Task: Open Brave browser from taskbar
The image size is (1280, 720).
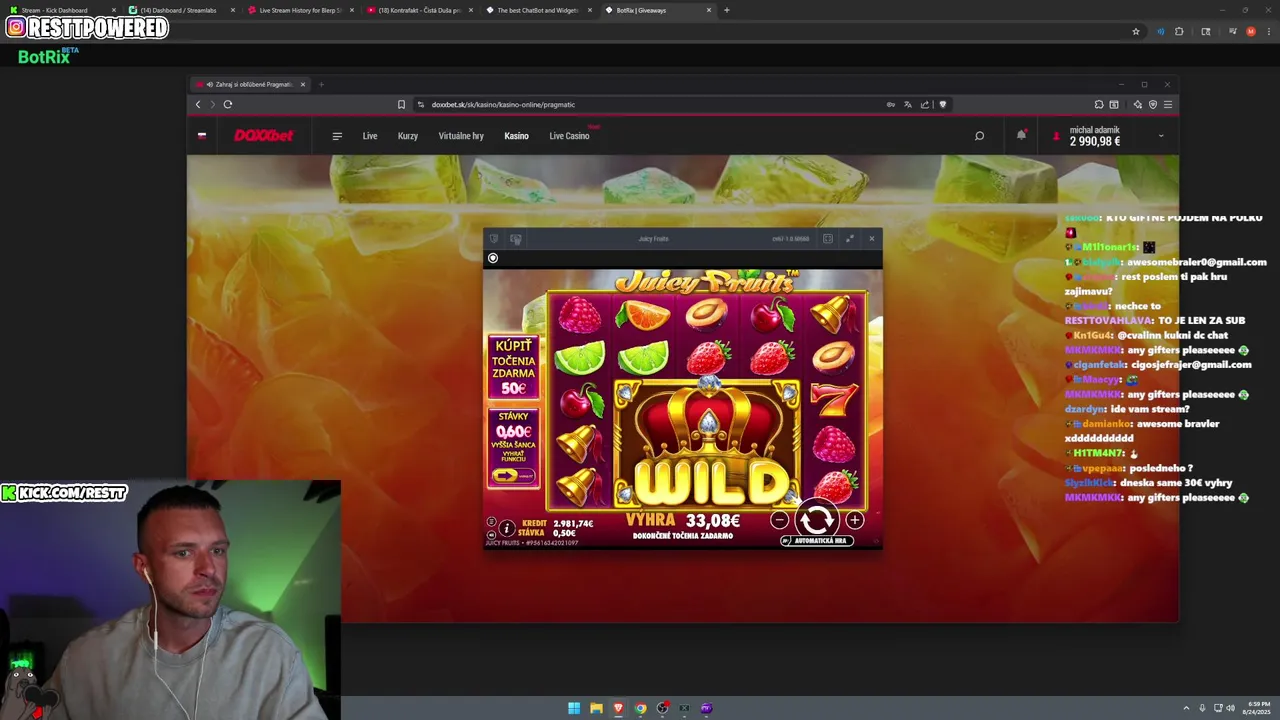Action: tap(618, 708)
